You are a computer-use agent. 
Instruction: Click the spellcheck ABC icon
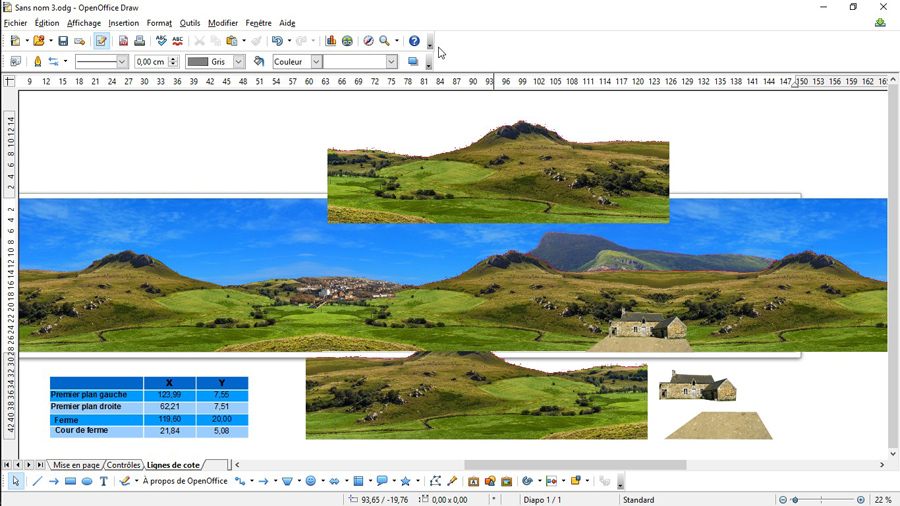click(161, 41)
